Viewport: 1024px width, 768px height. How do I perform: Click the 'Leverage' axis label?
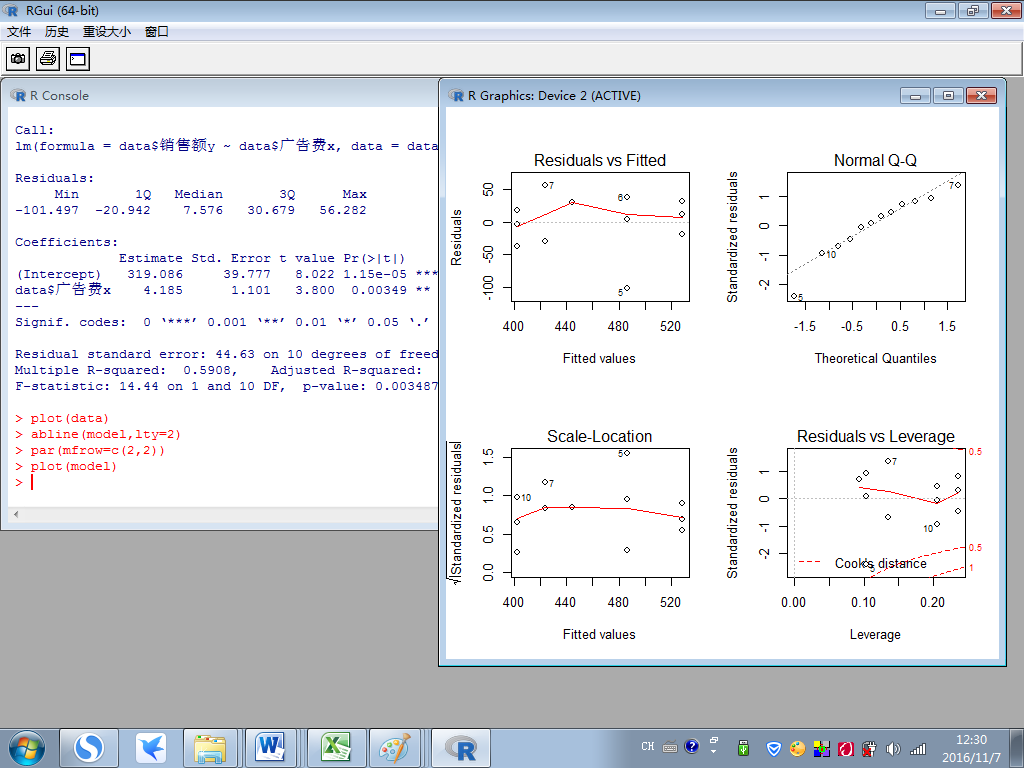coord(875,634)
